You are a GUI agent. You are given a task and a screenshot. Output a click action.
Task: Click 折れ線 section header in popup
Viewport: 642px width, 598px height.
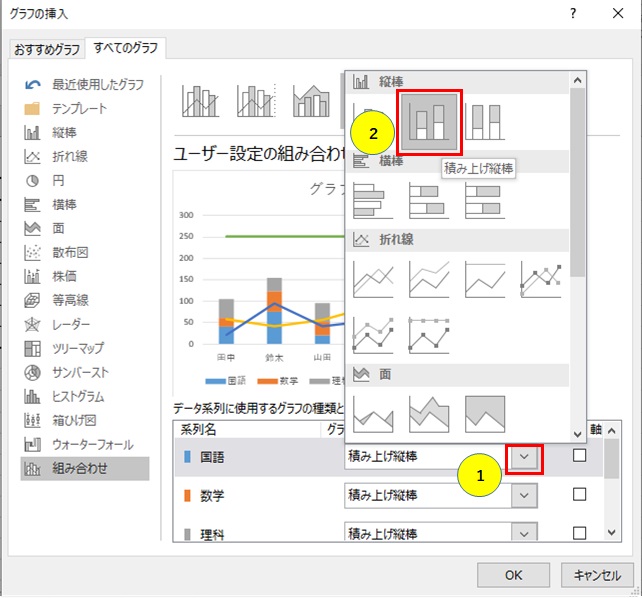pos(457,239)
